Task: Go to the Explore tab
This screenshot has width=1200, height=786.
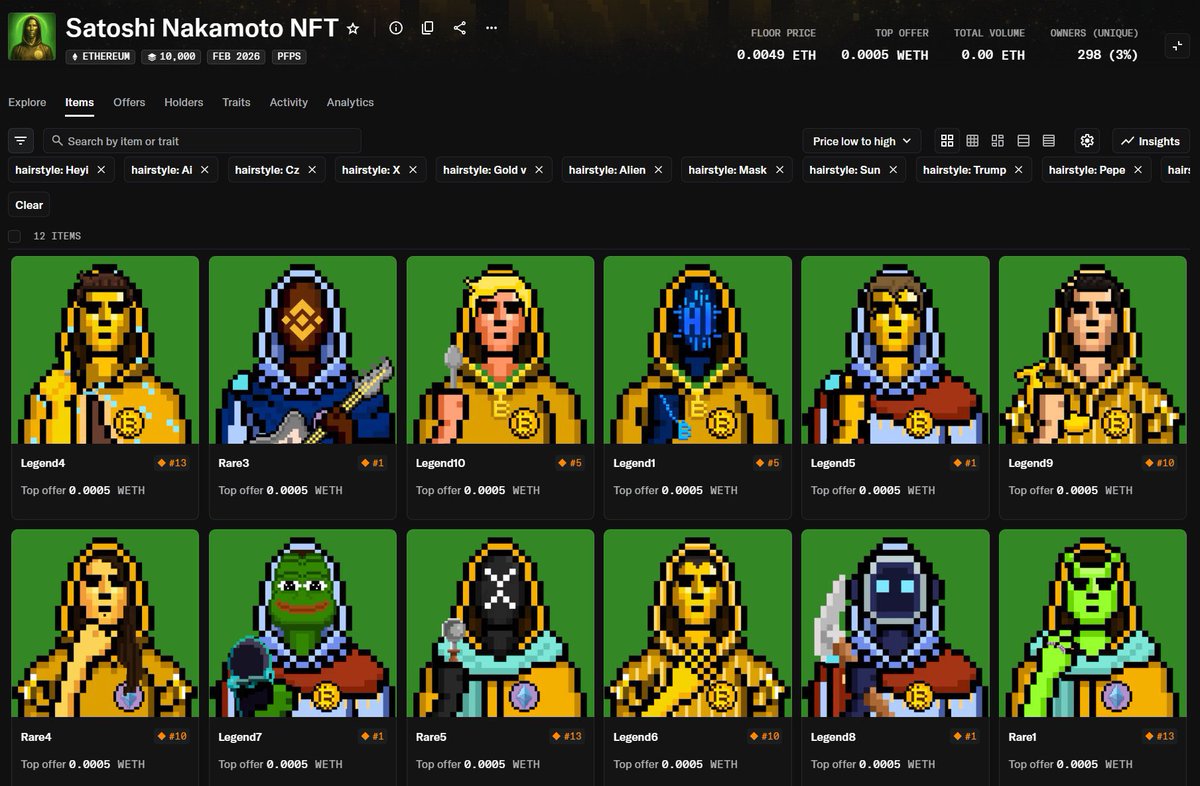Action: [x=27, y=102]
